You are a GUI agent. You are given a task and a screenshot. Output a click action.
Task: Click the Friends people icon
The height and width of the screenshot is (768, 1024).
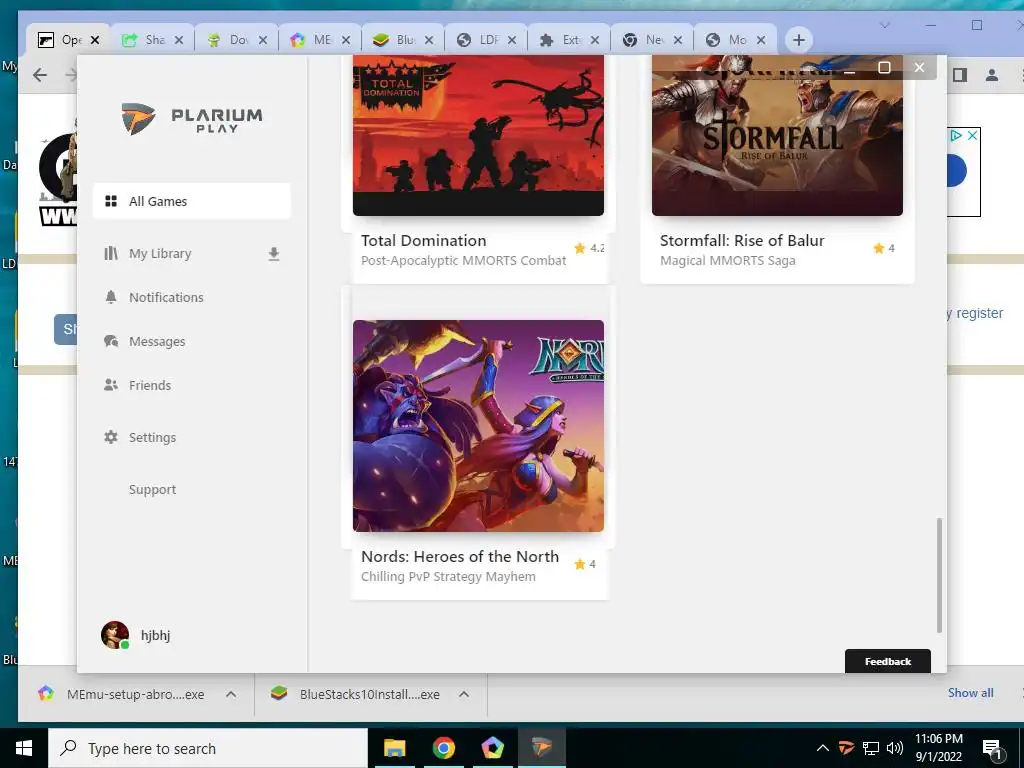(111, 385)
